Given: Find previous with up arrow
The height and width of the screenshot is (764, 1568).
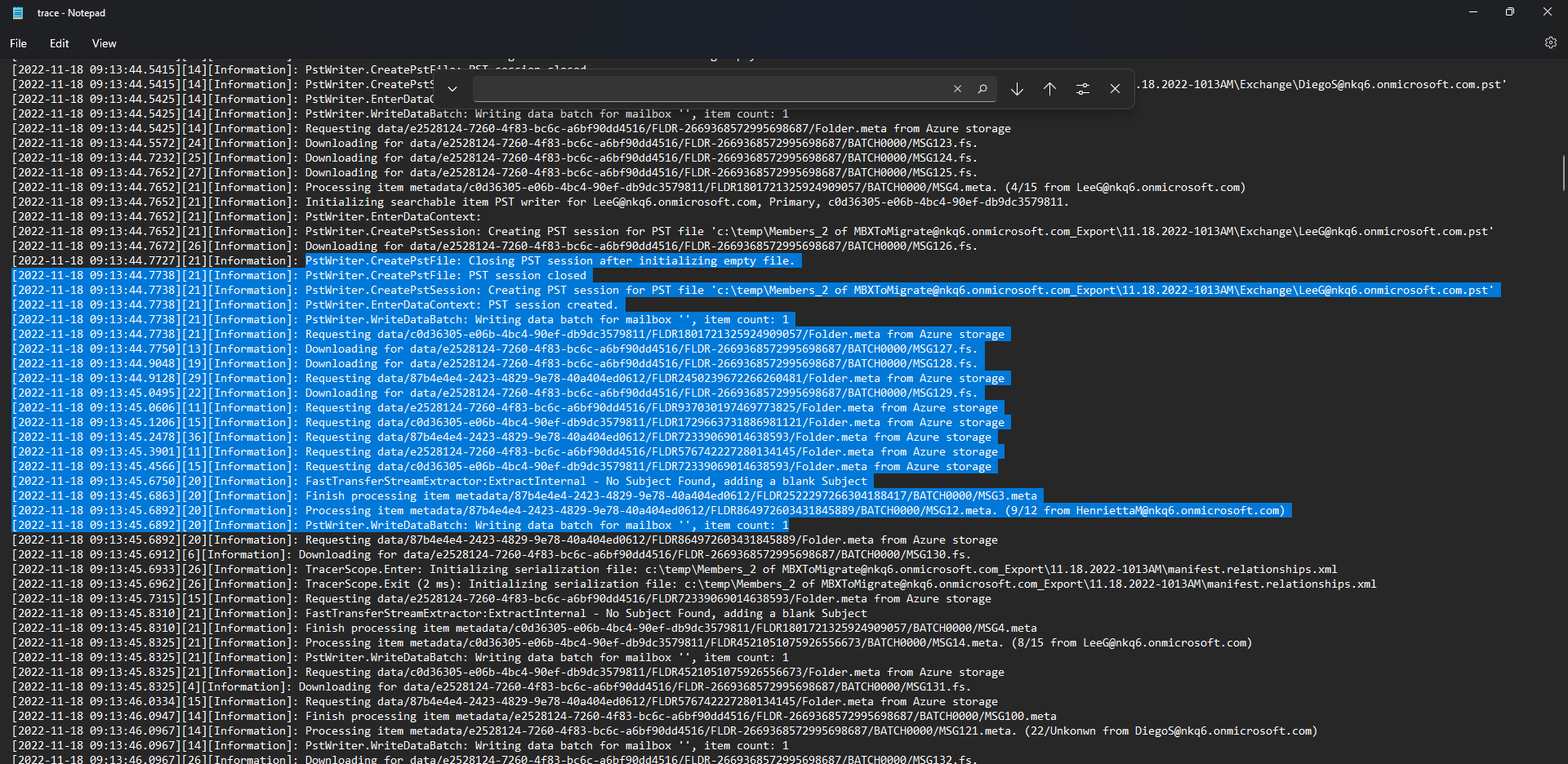Looking at the screenshot, I should coord(1049,89).
